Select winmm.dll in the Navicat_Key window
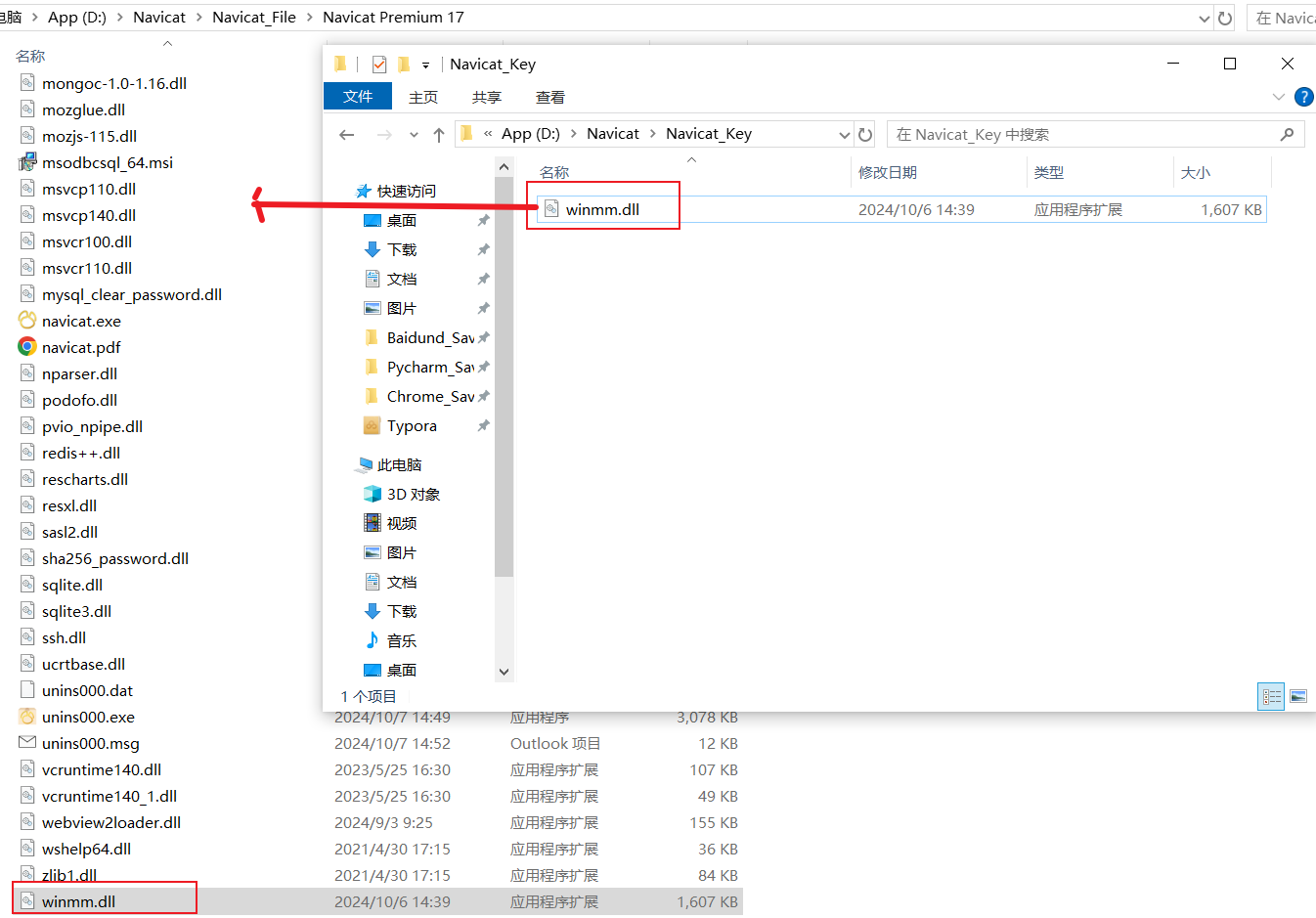Viewport: 1316px width, 918px height. [x=602, y=209]
